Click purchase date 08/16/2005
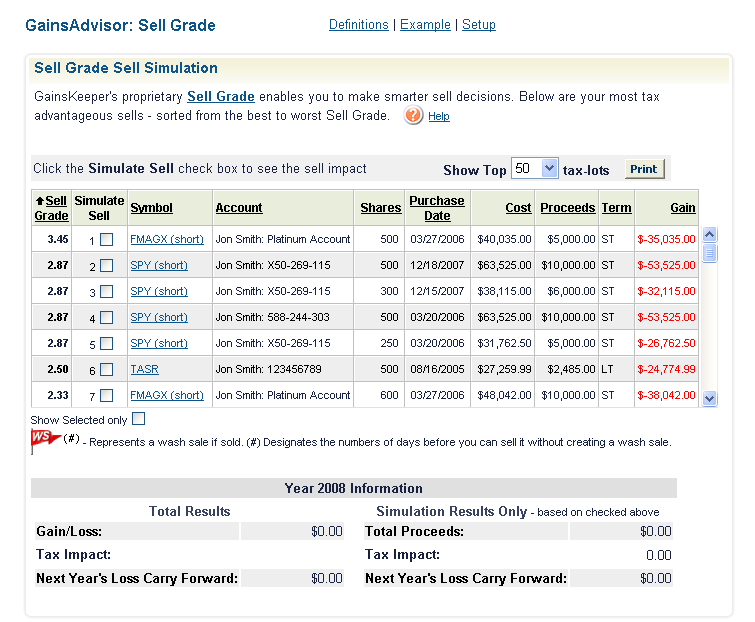Screen dimensions: 755x622 pos(437,369)
